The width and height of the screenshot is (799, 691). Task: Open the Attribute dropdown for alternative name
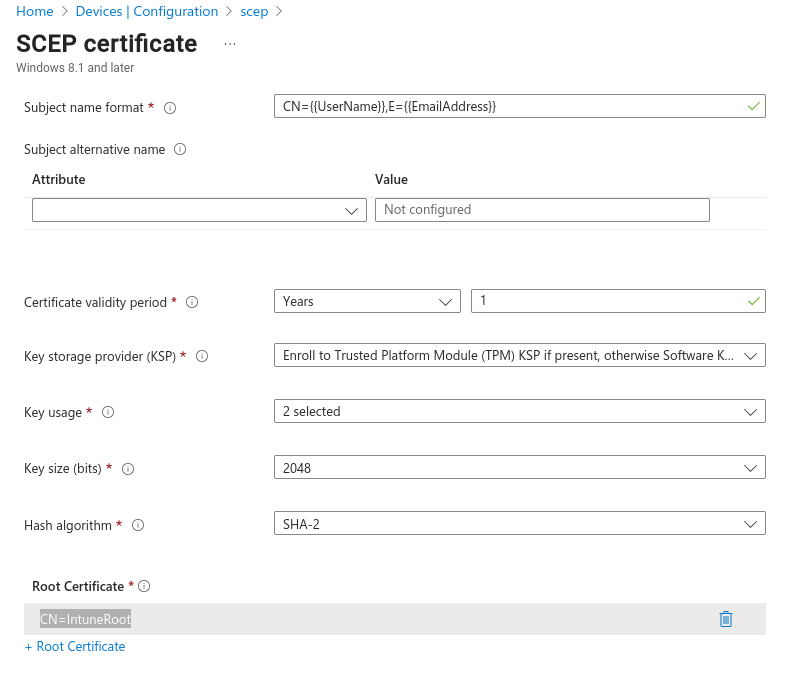tap(199, 210)
